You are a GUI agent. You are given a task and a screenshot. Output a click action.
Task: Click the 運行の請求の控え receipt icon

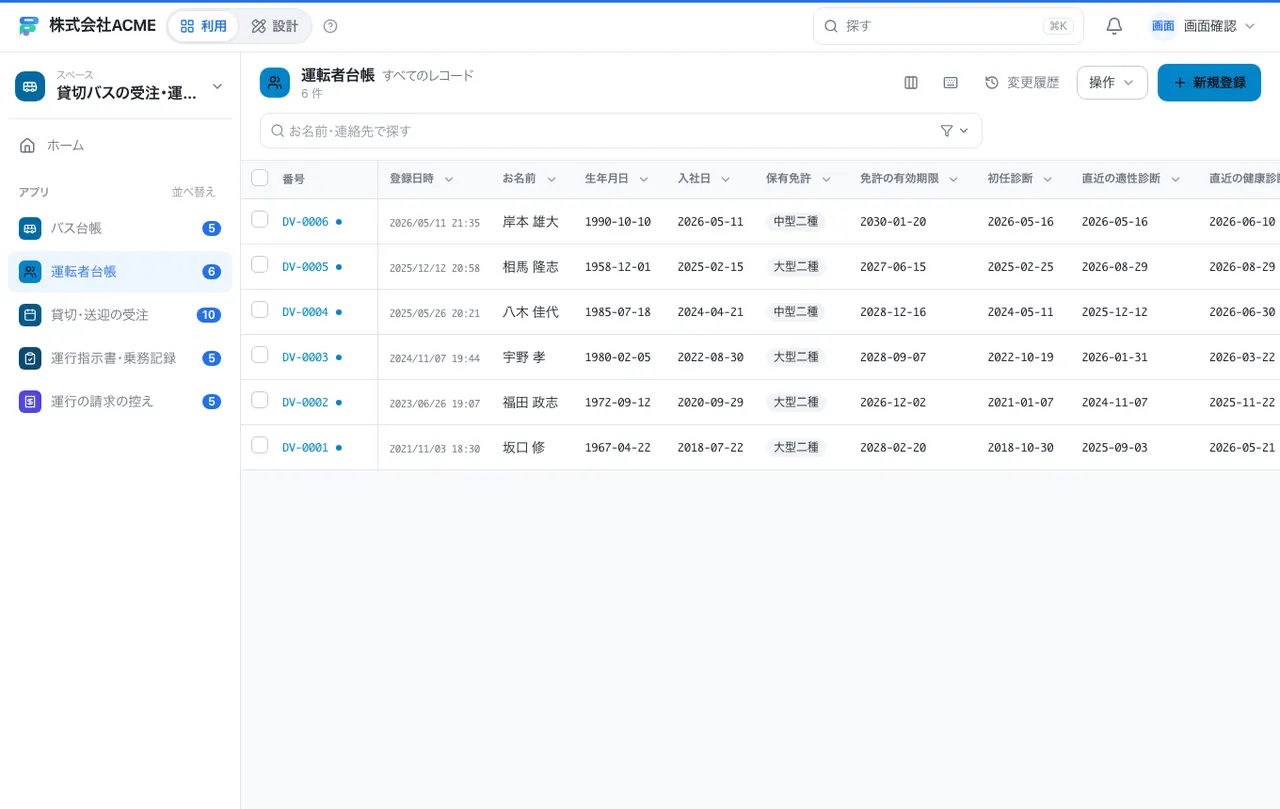(30, 401)
